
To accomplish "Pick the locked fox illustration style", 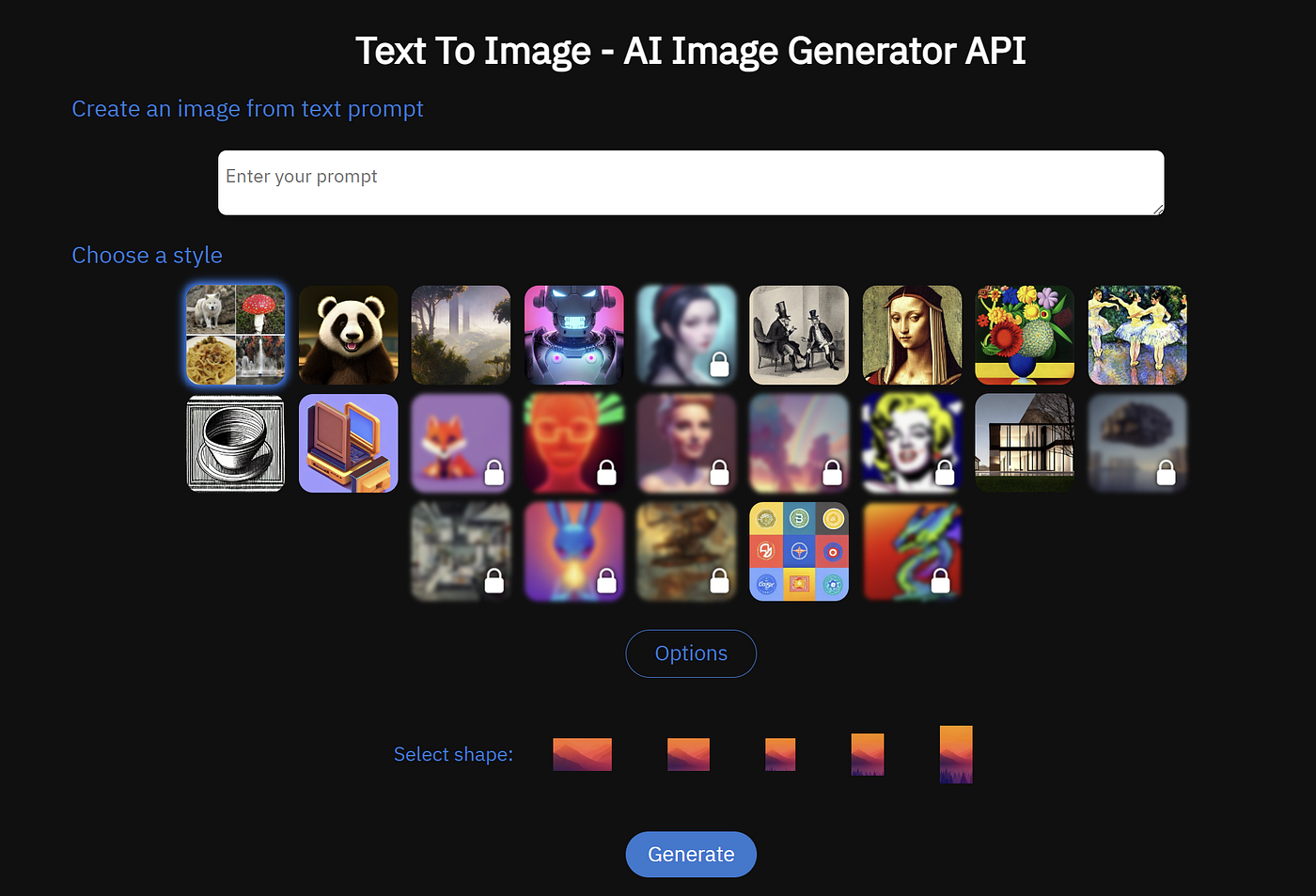I will pos(461,443).
